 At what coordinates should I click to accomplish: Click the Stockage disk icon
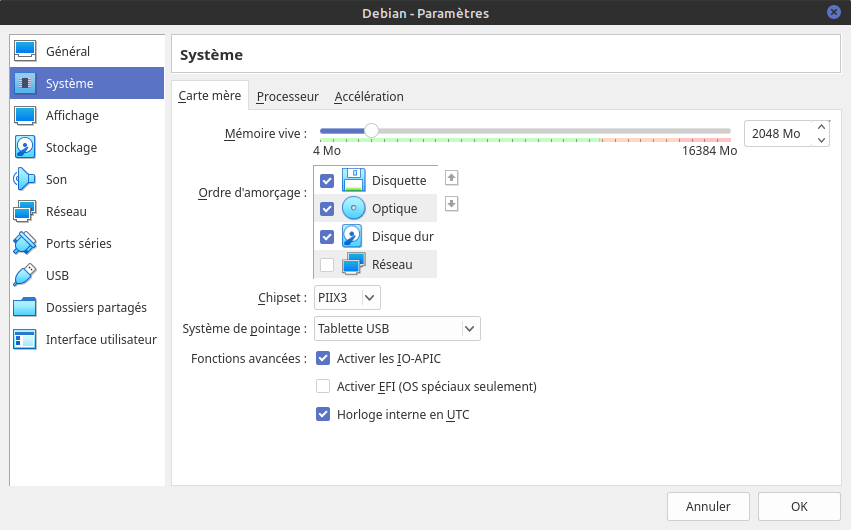(25, 147)
